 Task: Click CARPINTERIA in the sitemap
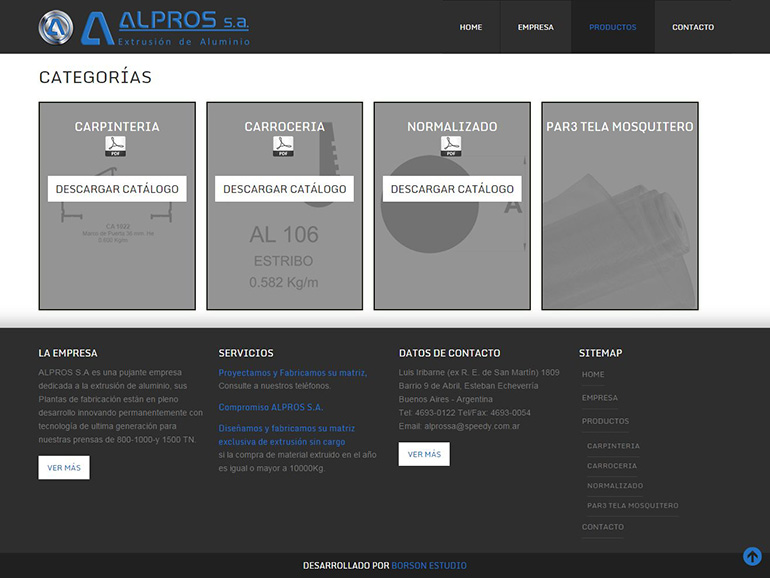[x=613, y=446]
